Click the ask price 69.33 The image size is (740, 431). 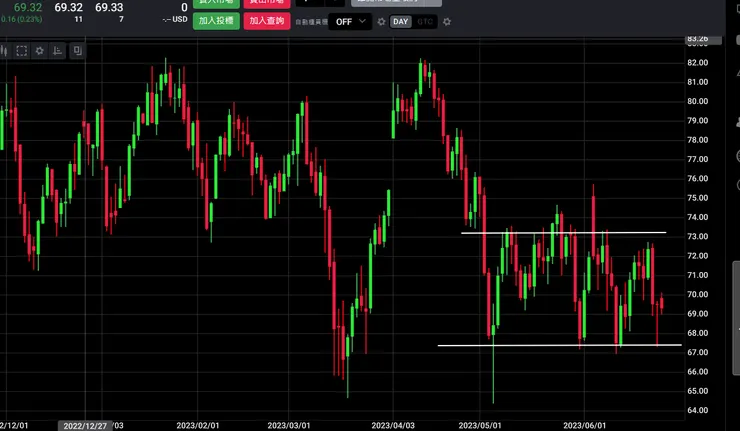(109, 8)
